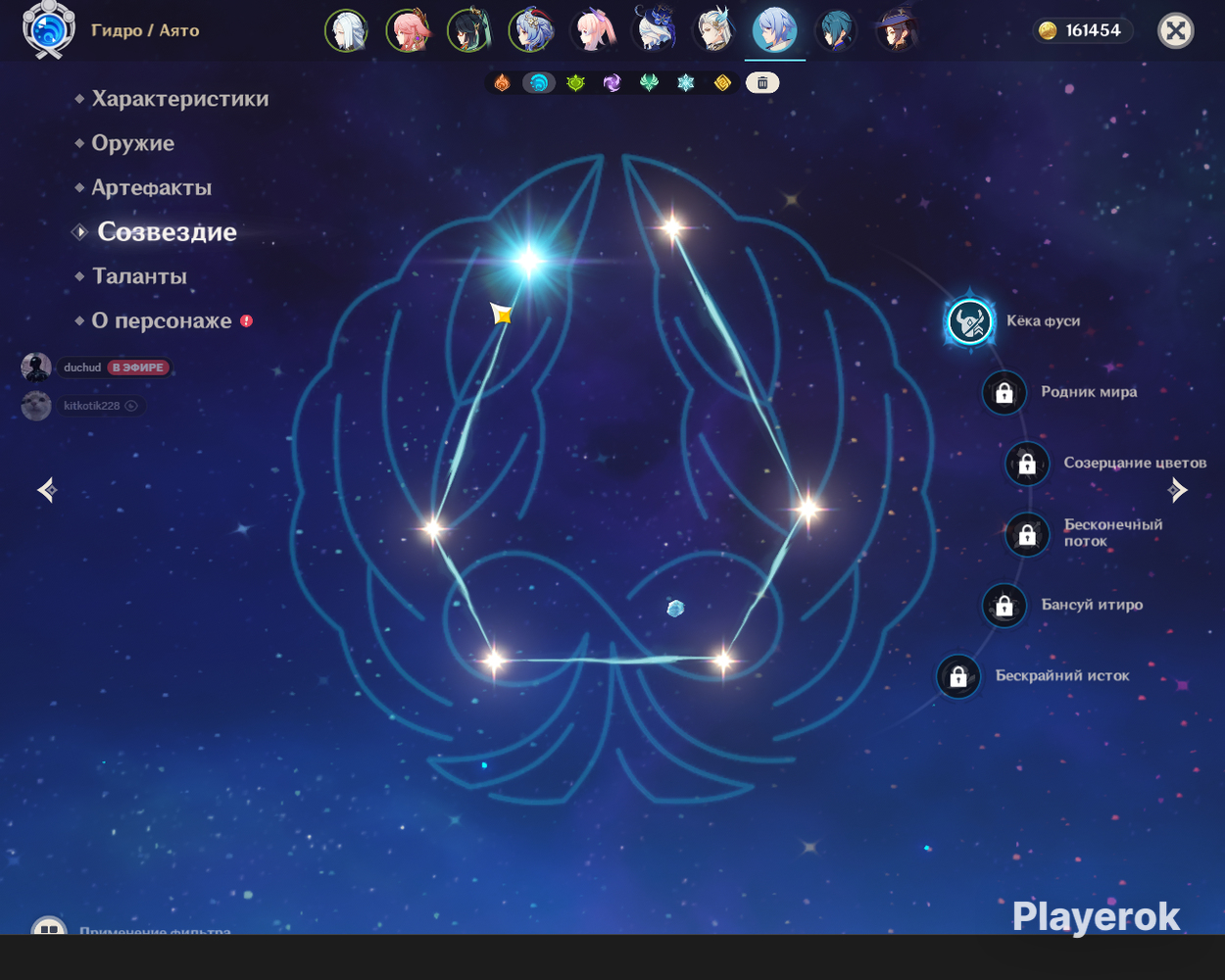Select the Dendro element filter
Viewport: 1225px width, 980px height.
575,83
